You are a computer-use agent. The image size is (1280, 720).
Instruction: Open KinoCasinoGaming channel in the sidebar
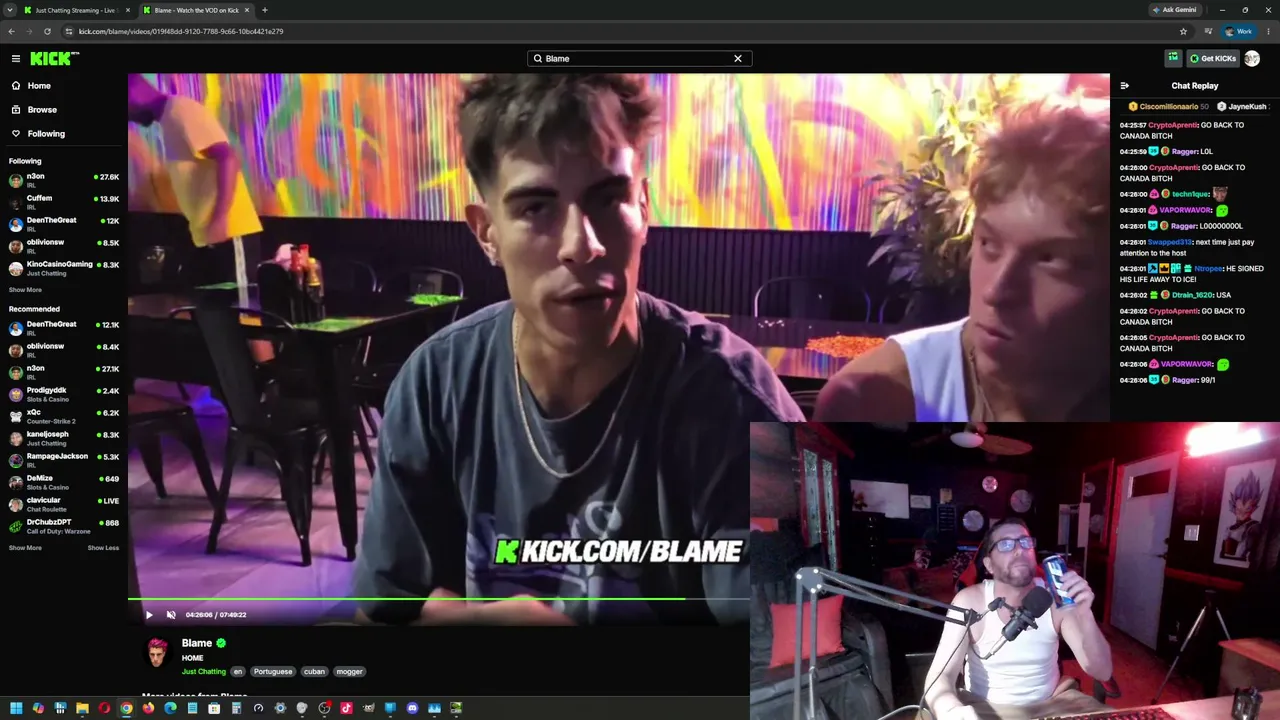click(x=64, y=268)
